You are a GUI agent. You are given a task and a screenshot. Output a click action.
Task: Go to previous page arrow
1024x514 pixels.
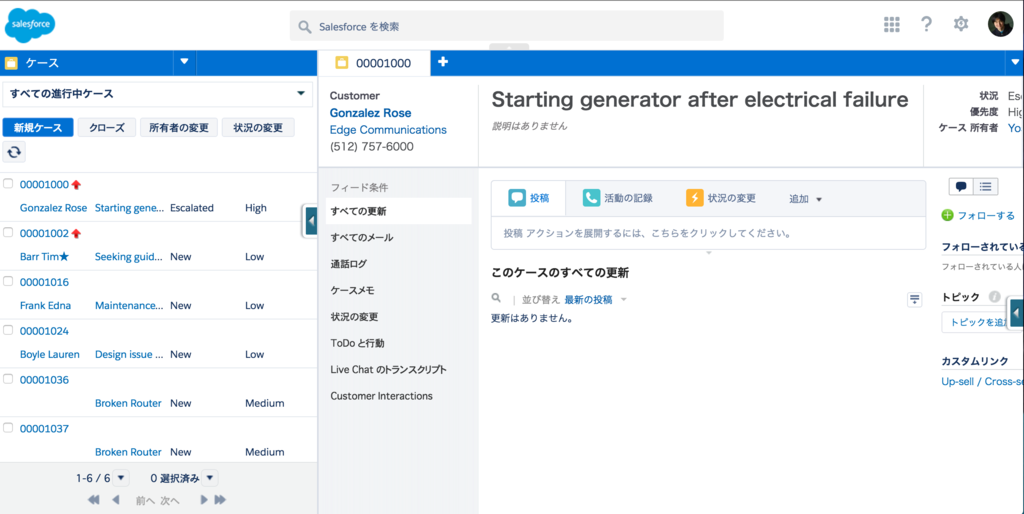[116, 500]
